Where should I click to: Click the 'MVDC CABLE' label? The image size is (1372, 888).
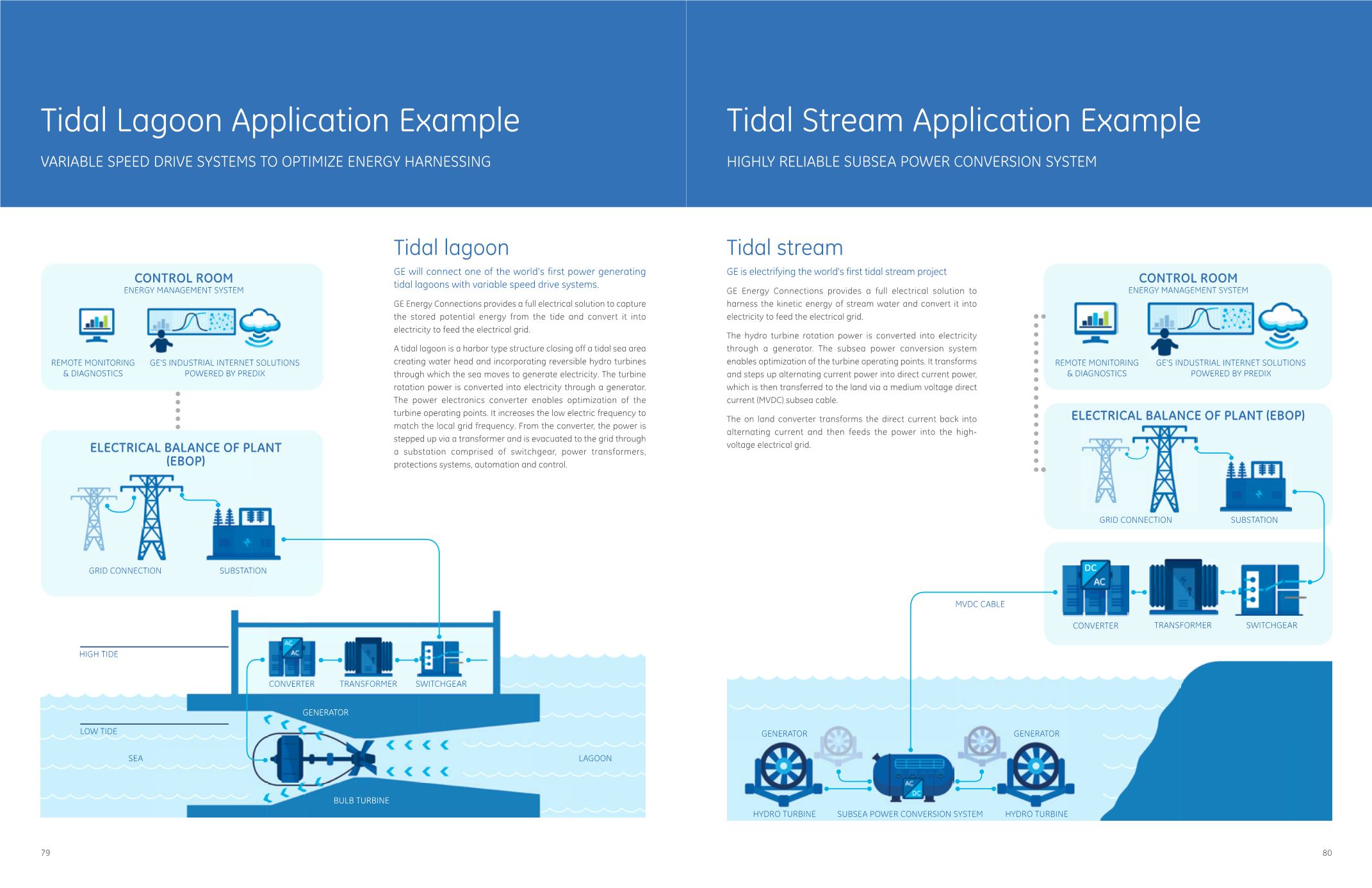pos(980,604)
